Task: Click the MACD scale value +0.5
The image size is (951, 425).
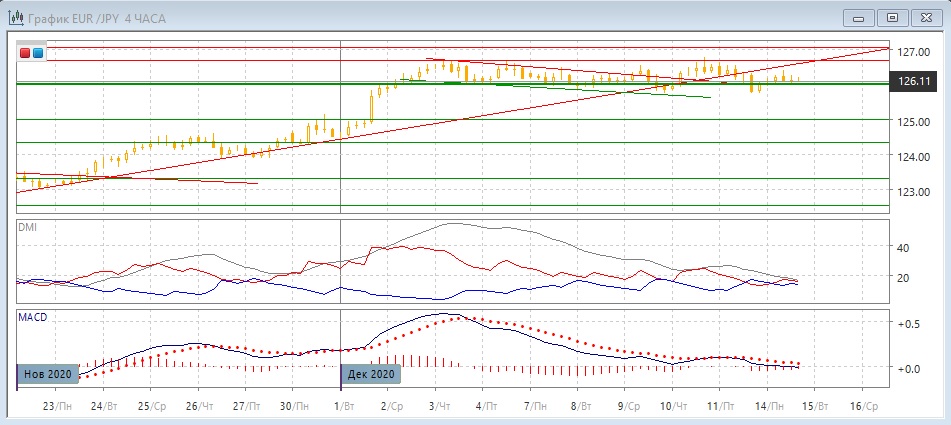Action: [908, 325]
